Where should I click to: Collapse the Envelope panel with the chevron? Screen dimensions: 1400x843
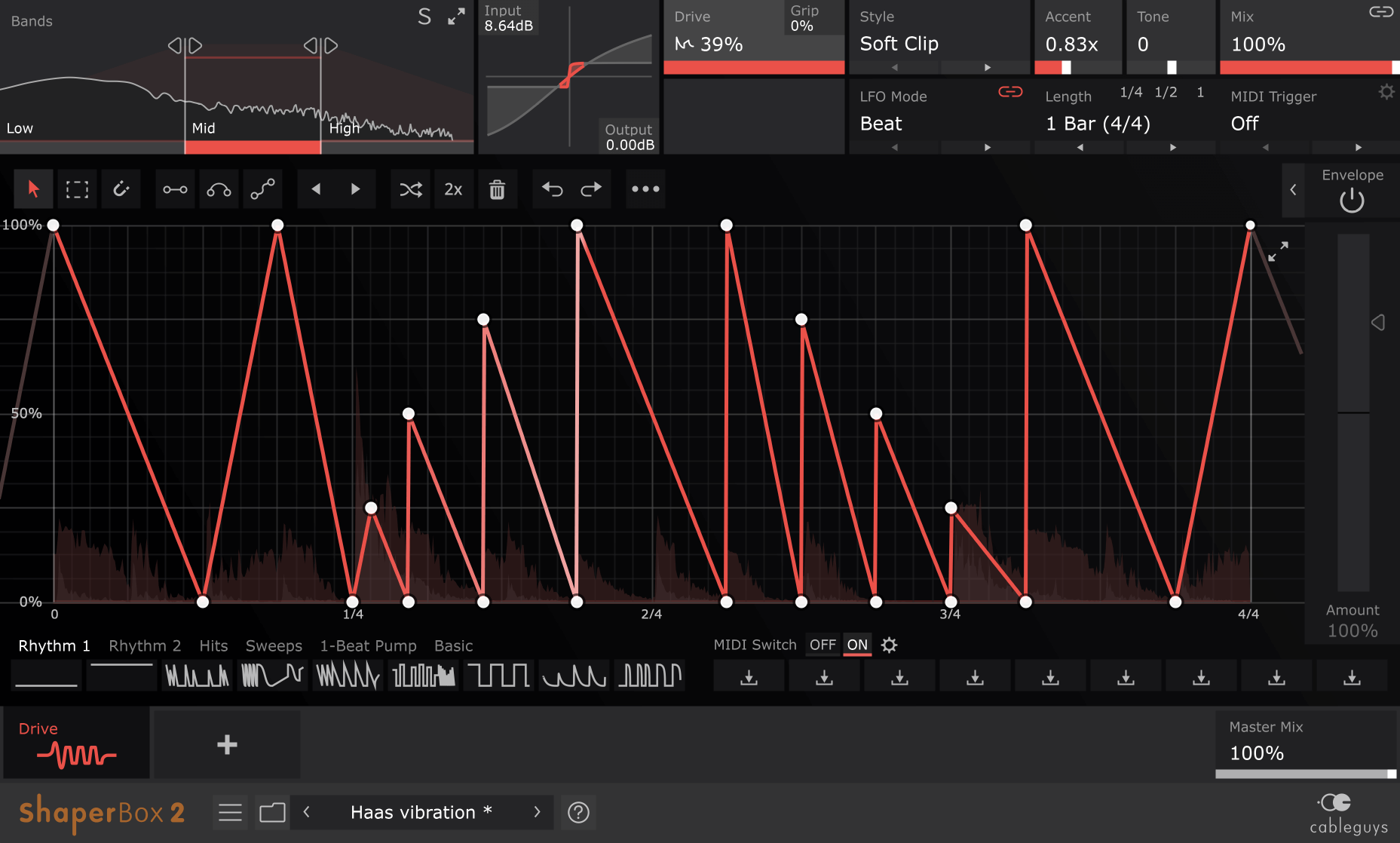(x=1293, y=191)
